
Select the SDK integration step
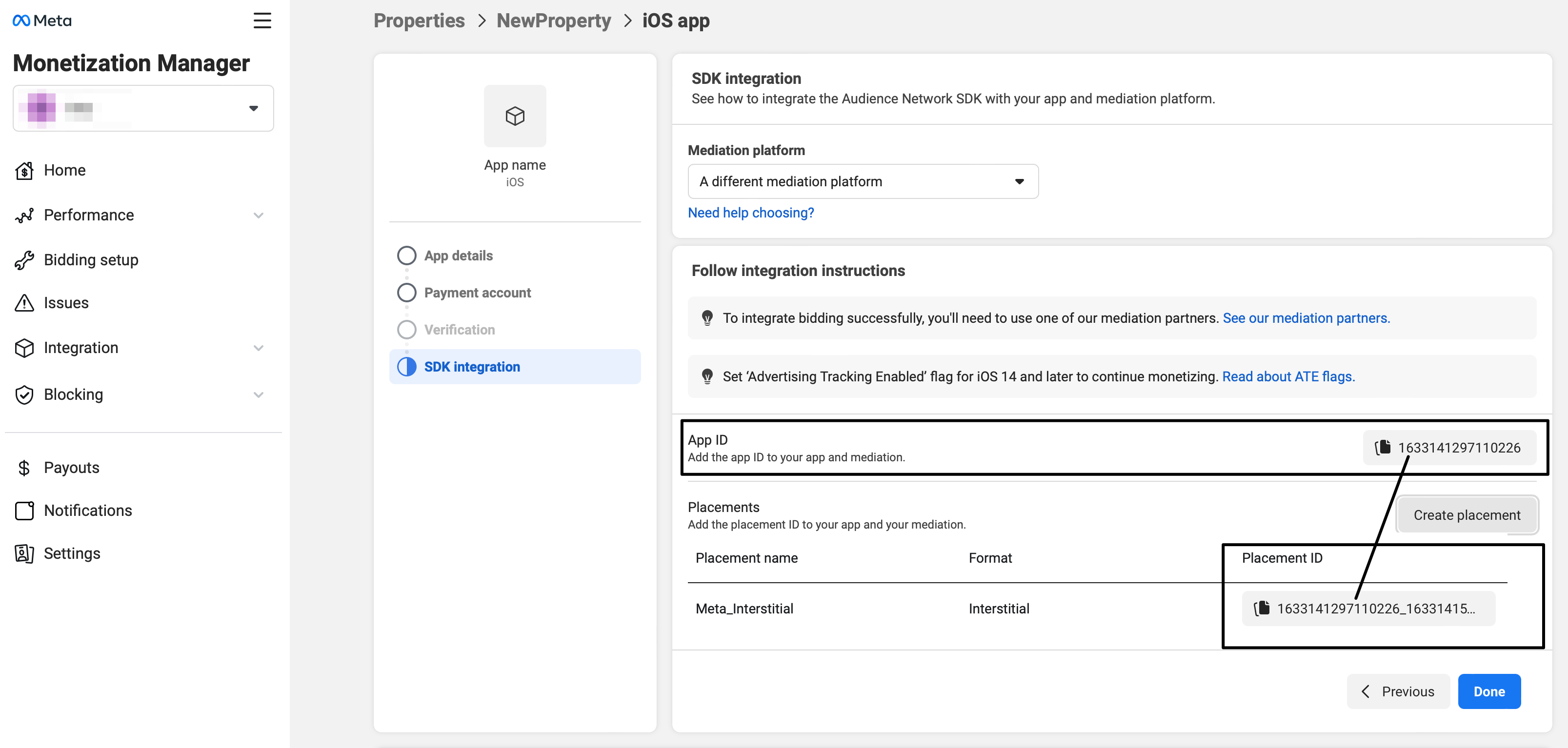coord(472,367)
